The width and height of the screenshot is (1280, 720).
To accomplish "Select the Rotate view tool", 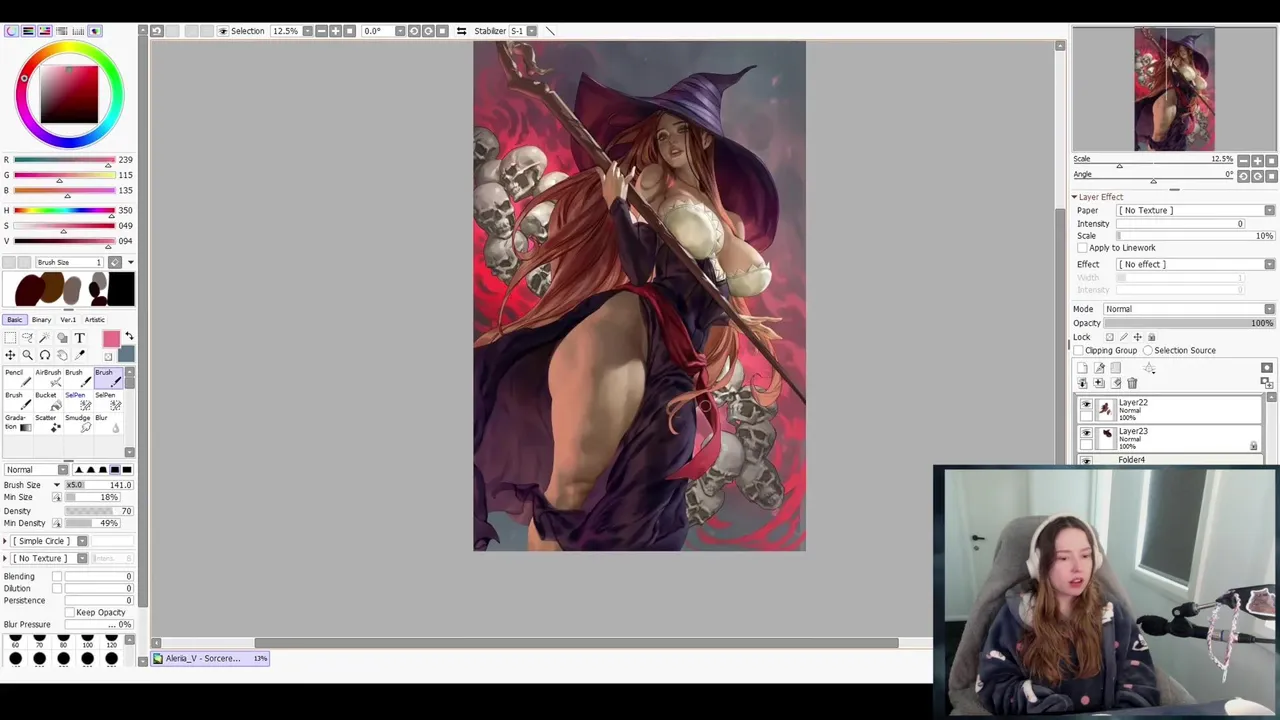I will pos(45,355).
